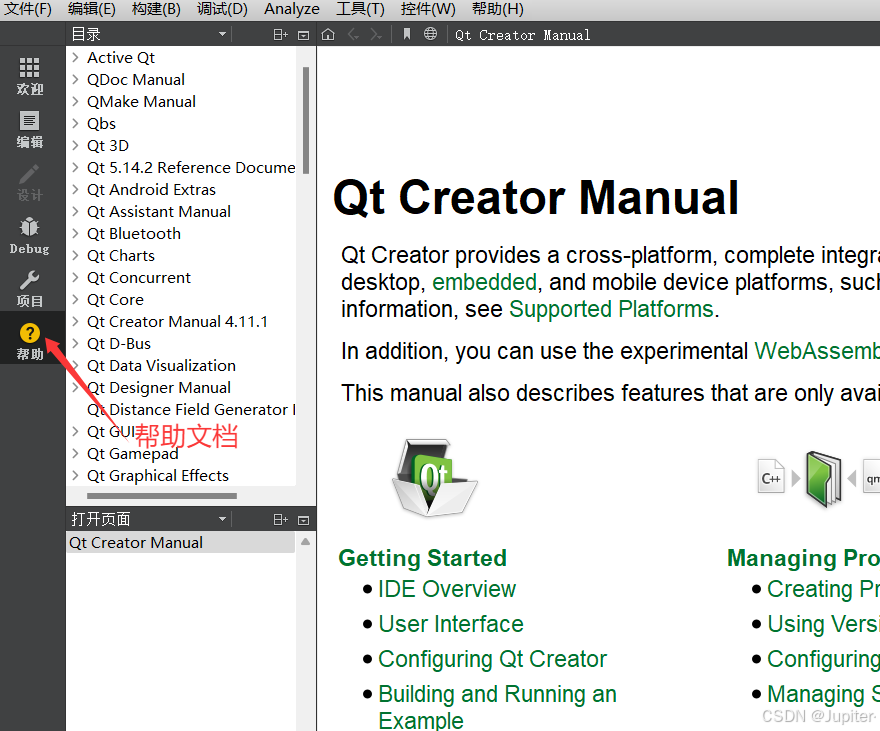
Task: Click the open pages scroll-up arrow
Action: [305, 542]
